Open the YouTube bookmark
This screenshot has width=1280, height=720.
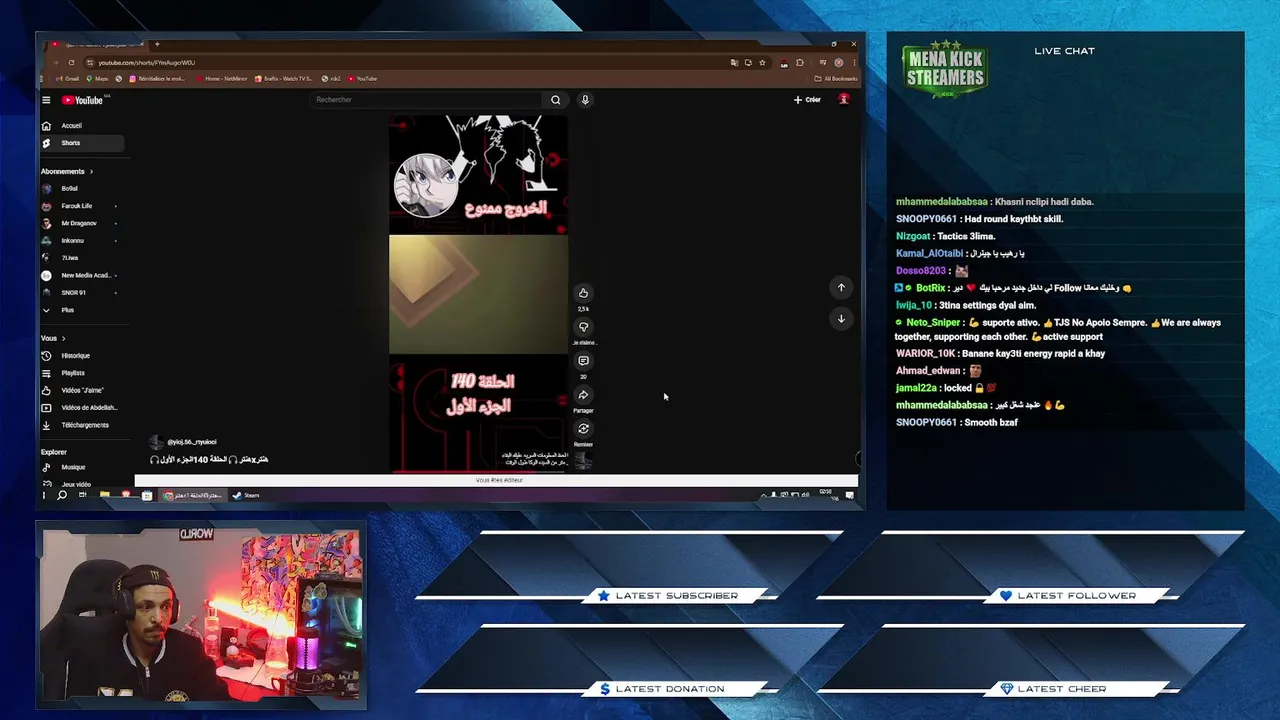pyautogui.click(x=362, y=79)
